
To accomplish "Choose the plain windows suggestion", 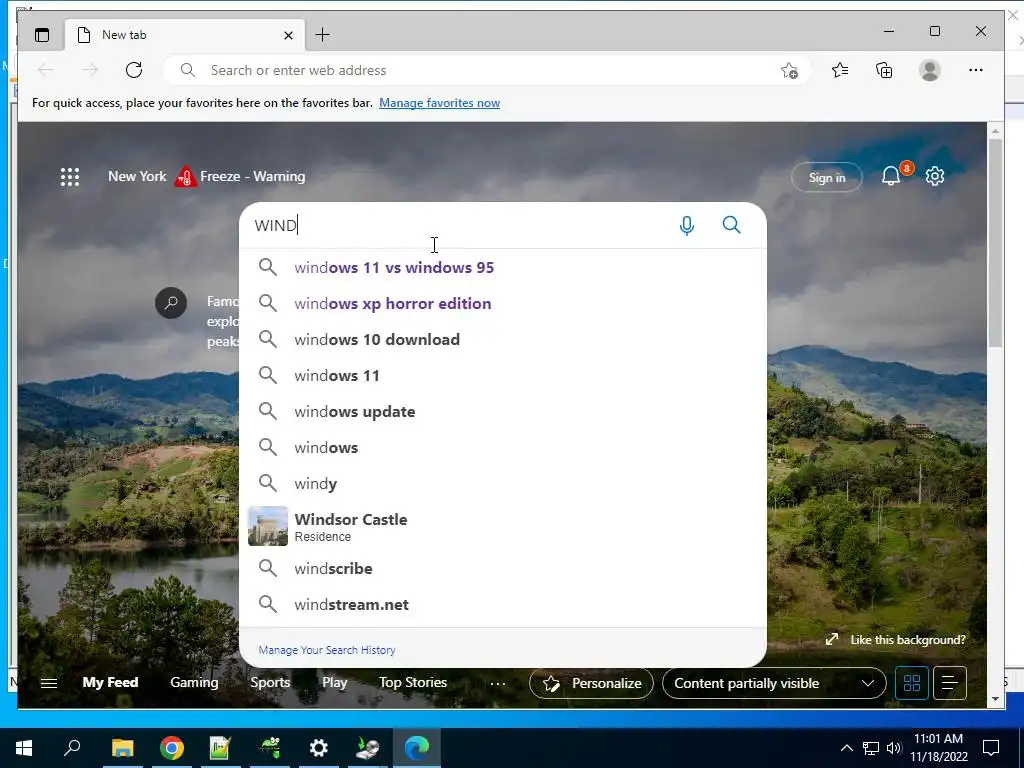I will [x=503, y=447].
